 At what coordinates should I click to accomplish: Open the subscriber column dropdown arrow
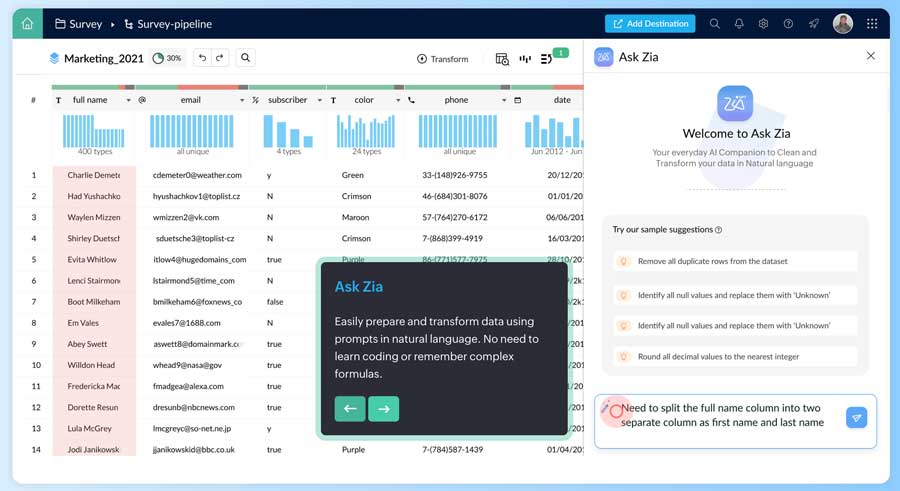(319, 100)
